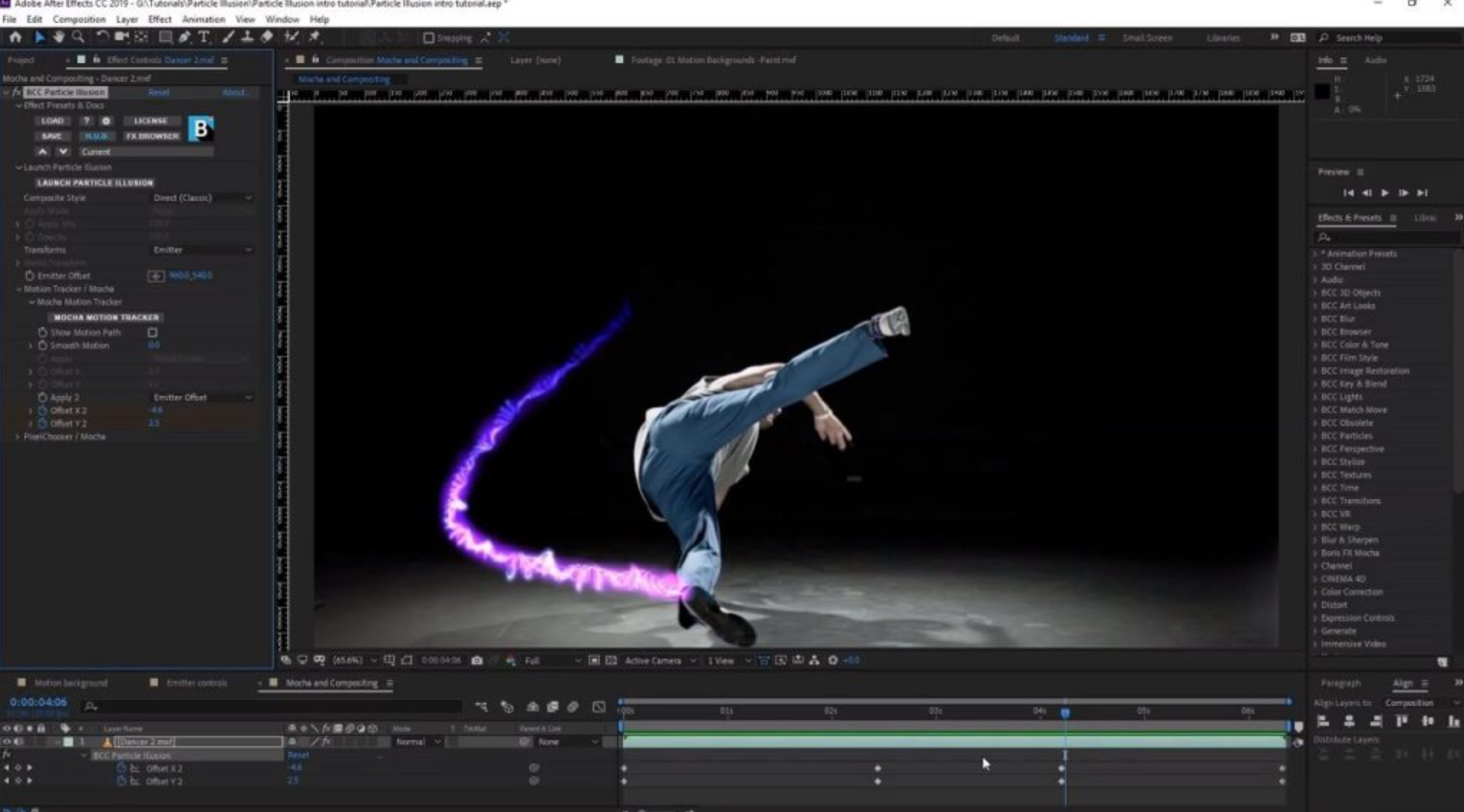
Task: Open the Apply 2 Emitter Offset dropdown
Action: click(202, 397)
